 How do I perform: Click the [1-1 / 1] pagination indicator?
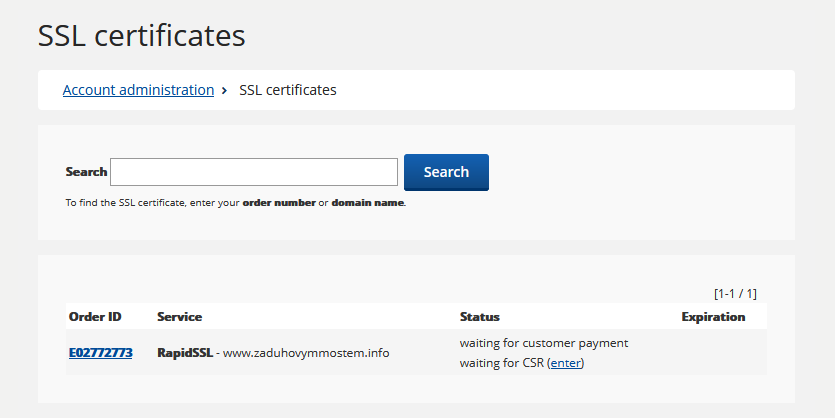[735, 294]
